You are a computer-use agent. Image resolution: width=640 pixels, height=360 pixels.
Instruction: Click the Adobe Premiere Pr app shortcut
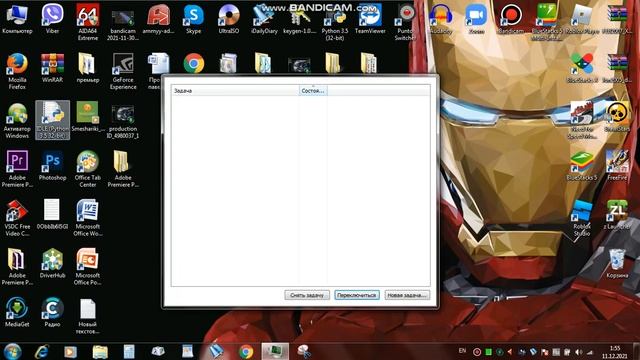(x=17, y=169)
